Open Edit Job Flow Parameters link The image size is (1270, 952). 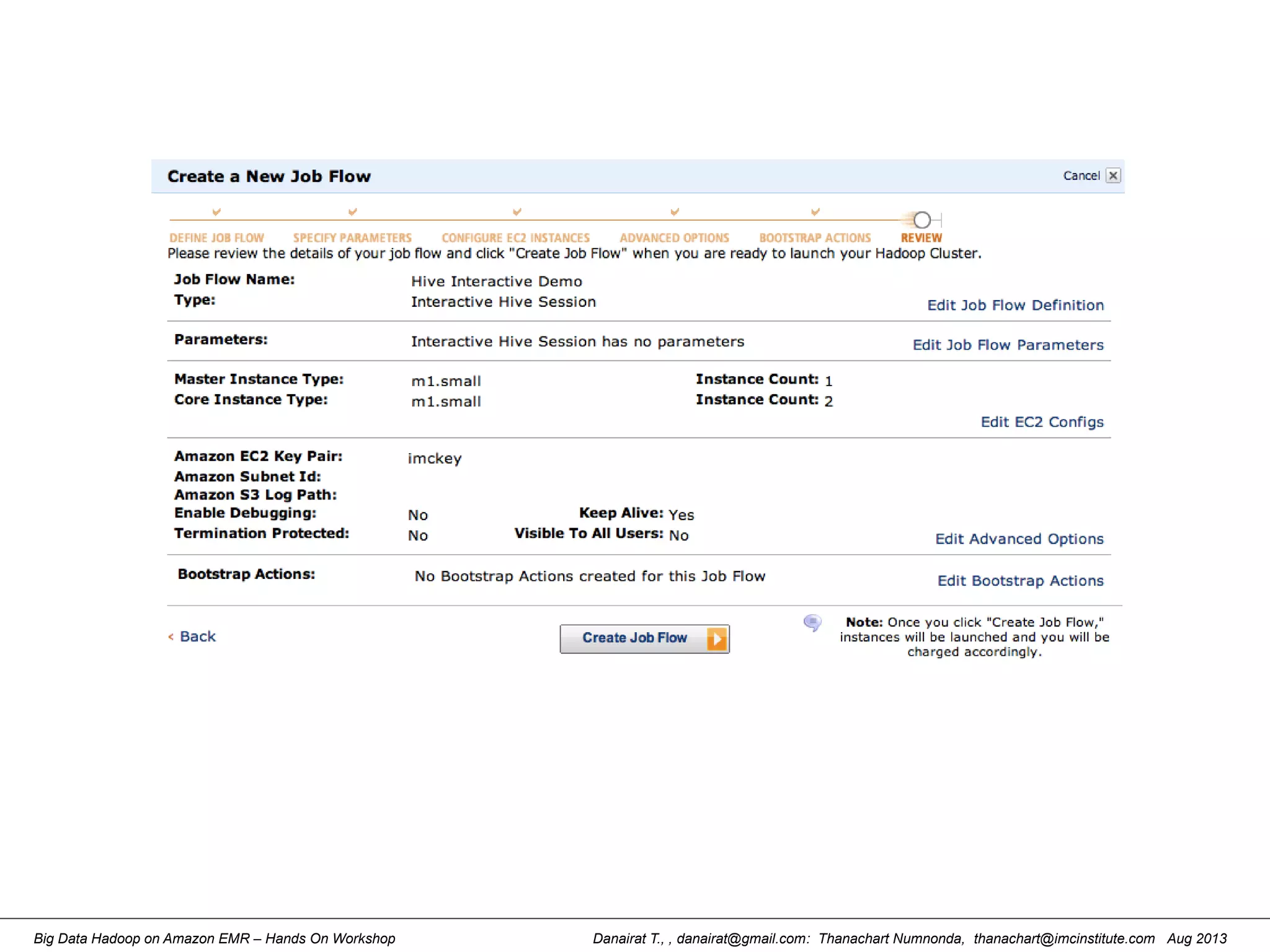(x=1008, y=345)
